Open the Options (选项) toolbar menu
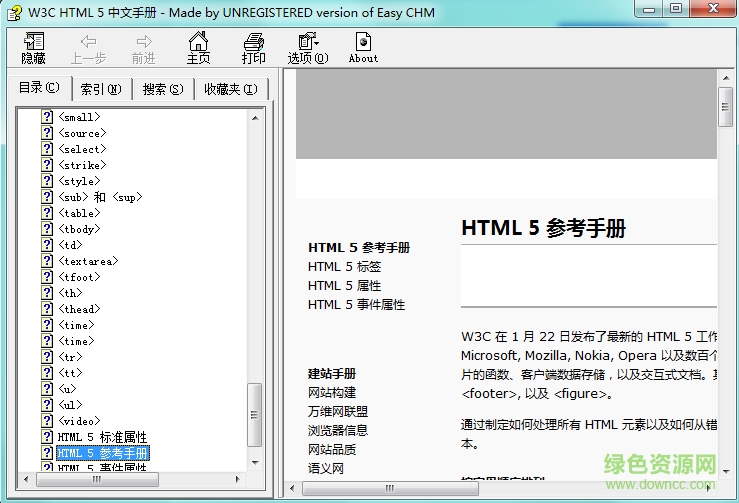 [x=308, y=48]
